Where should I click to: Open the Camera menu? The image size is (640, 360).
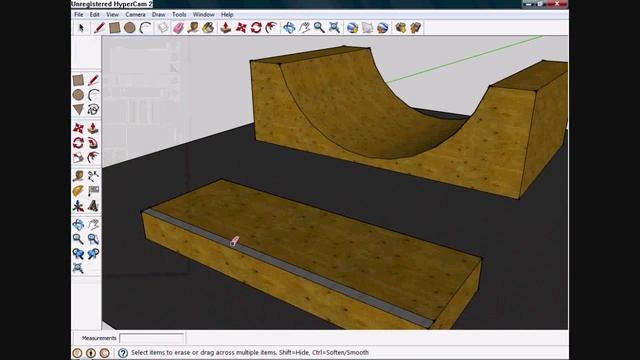click(135, 14)
